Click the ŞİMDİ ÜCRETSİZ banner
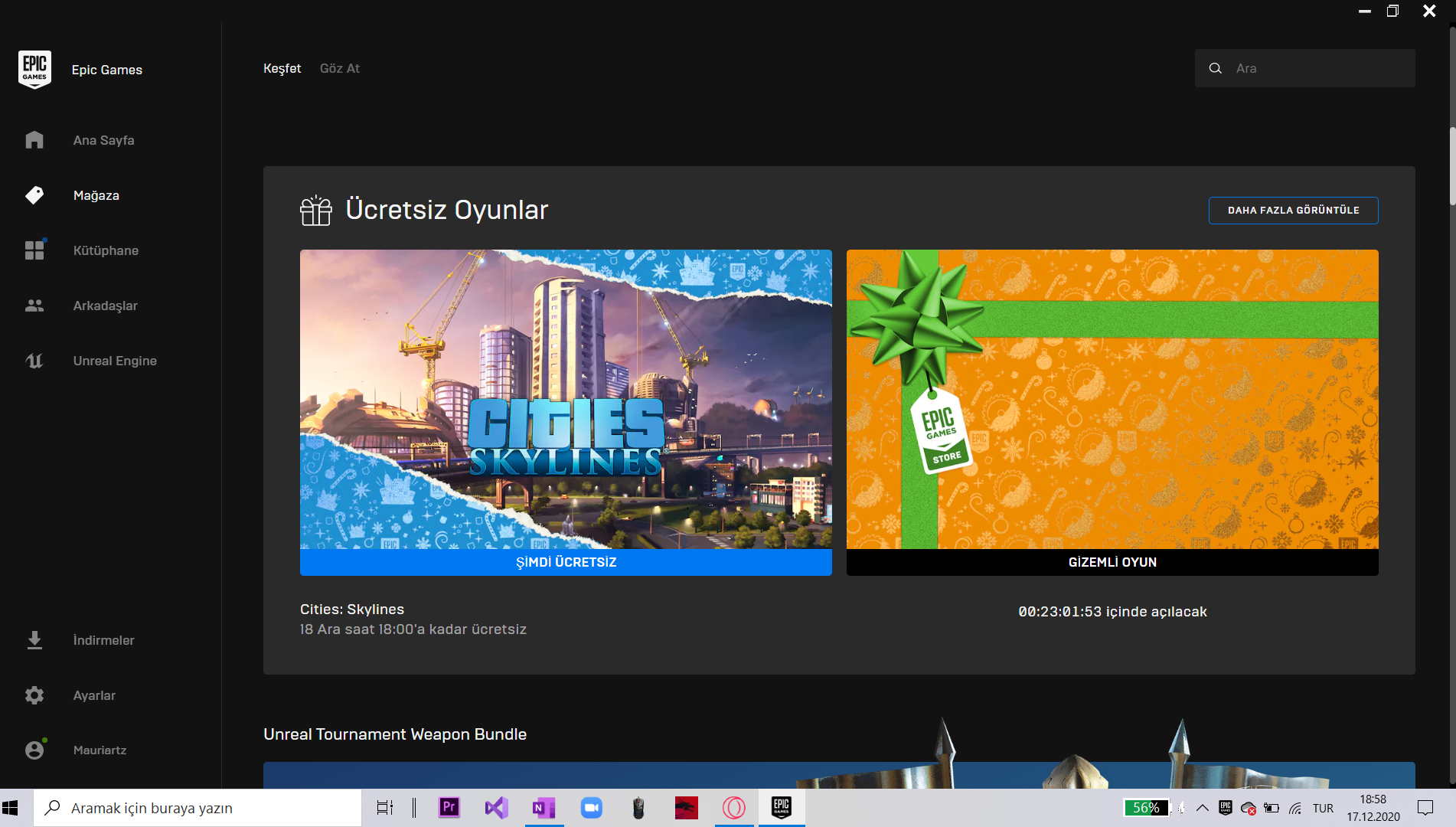 pos(566,562)
